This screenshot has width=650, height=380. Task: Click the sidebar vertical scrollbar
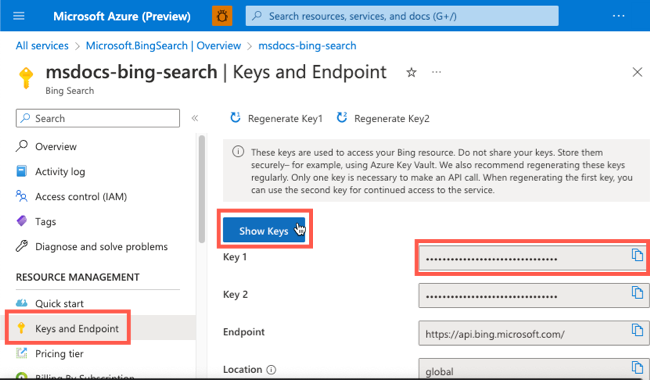pyautogui.click(x=202, y=189)
